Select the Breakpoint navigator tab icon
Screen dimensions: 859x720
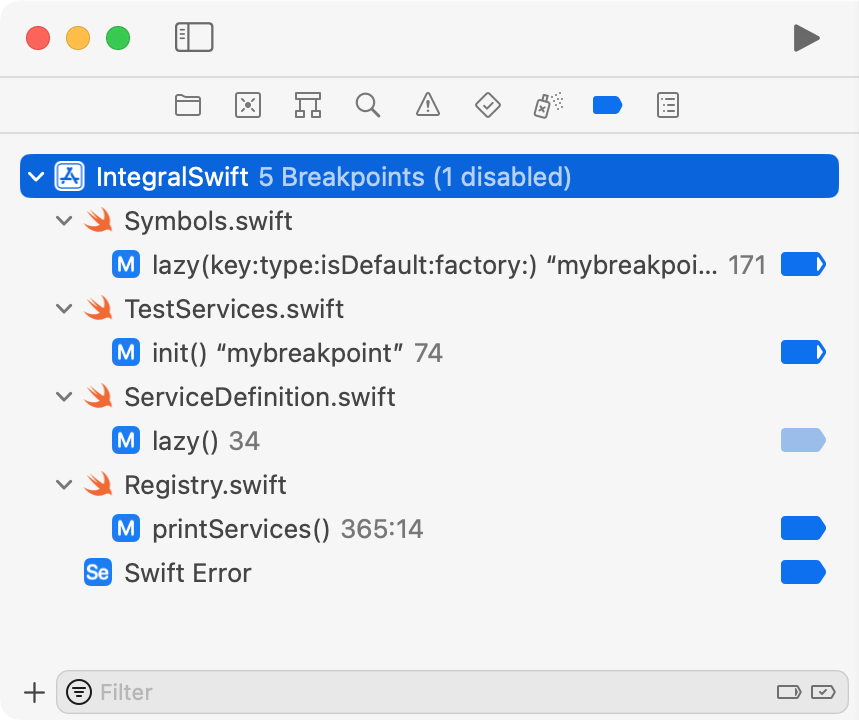pos(608,105)
